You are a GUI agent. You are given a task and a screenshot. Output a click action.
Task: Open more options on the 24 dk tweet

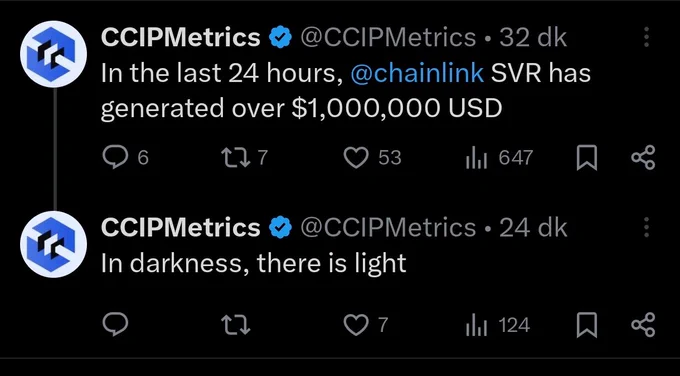click(x=646, y=227)
